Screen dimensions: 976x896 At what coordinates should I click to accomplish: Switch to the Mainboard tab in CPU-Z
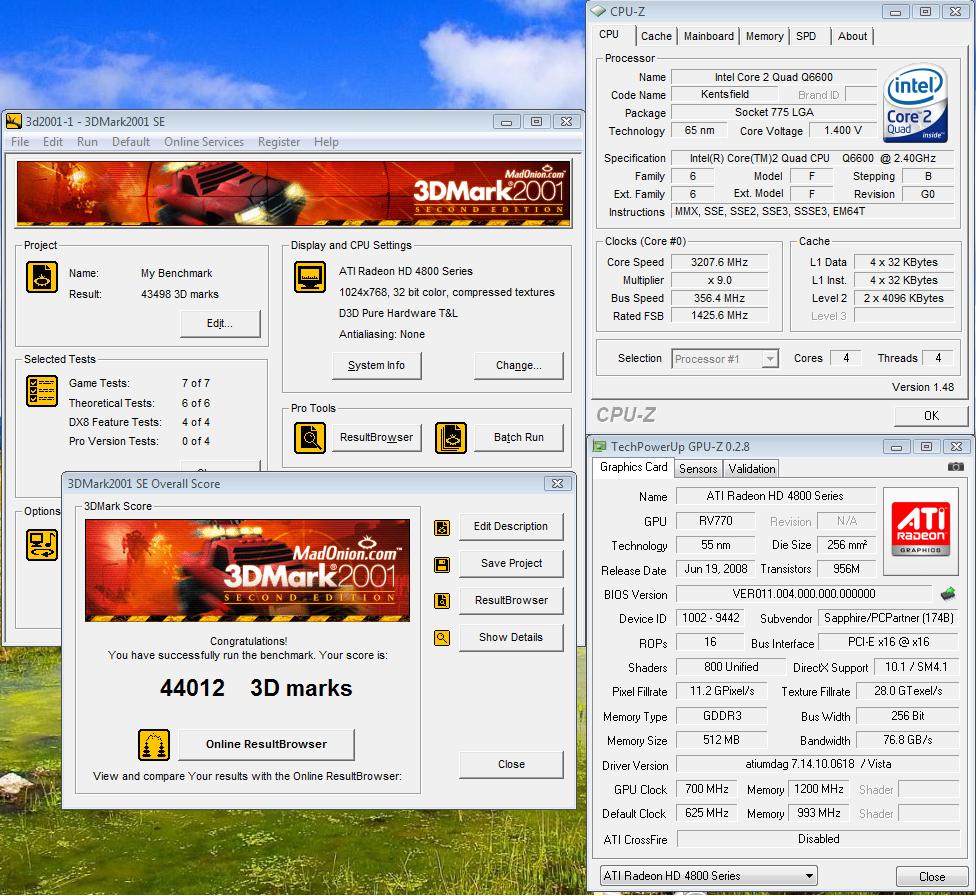tap(708, 36)
